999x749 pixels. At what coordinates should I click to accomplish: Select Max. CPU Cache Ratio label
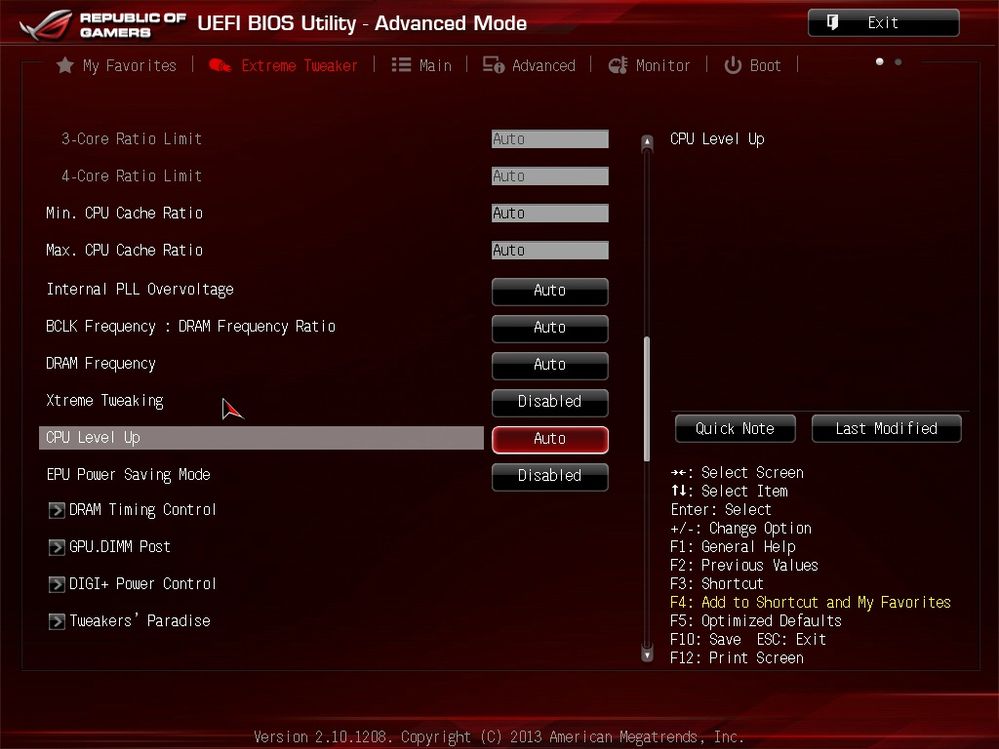coord(124,250)
